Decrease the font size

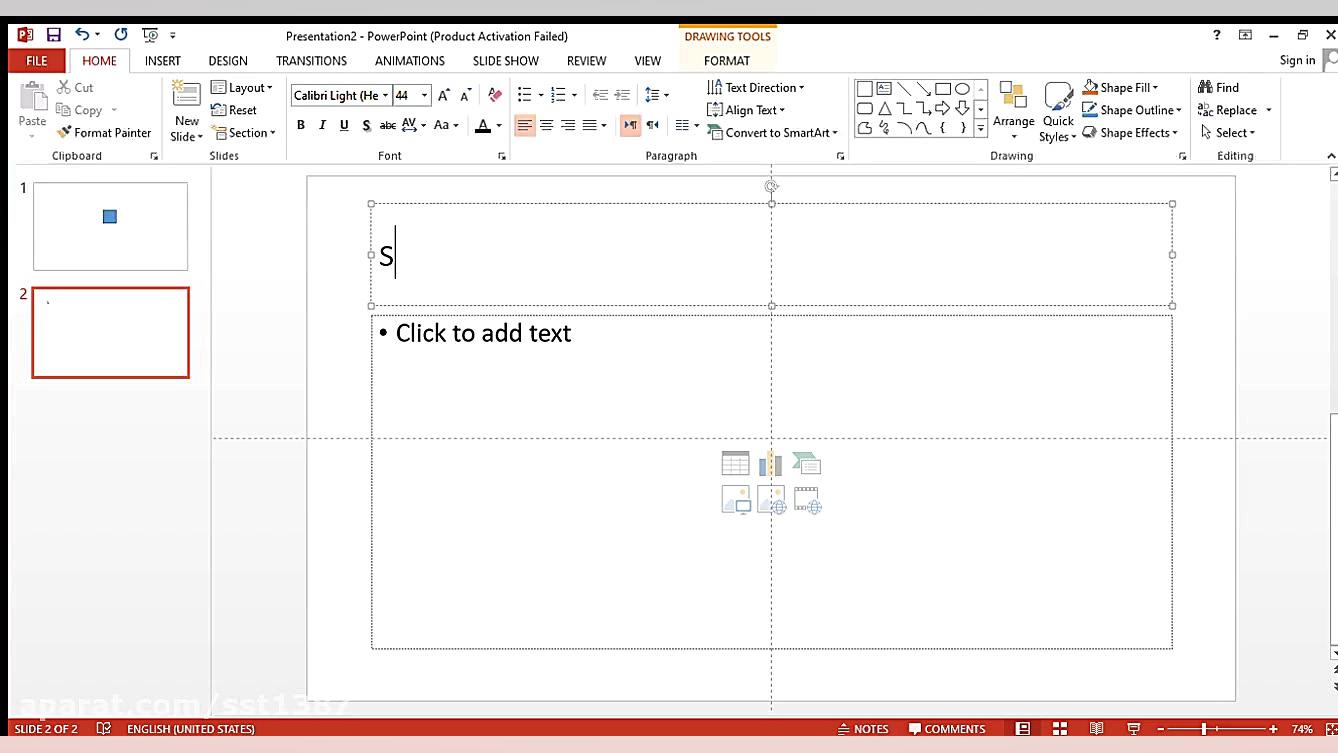[466, 95]
